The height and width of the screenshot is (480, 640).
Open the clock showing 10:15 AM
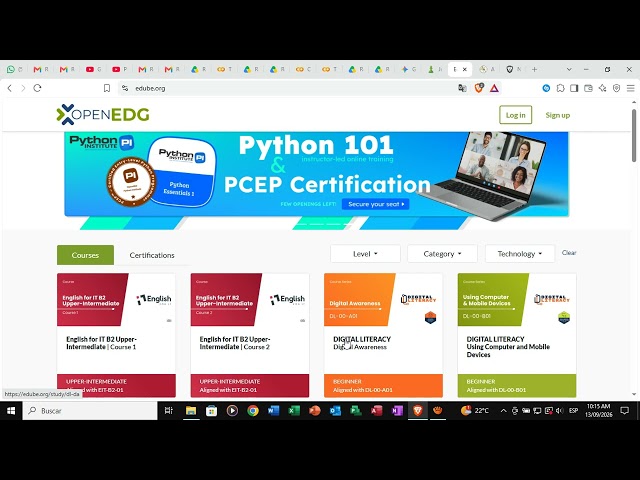pos(598,410)
